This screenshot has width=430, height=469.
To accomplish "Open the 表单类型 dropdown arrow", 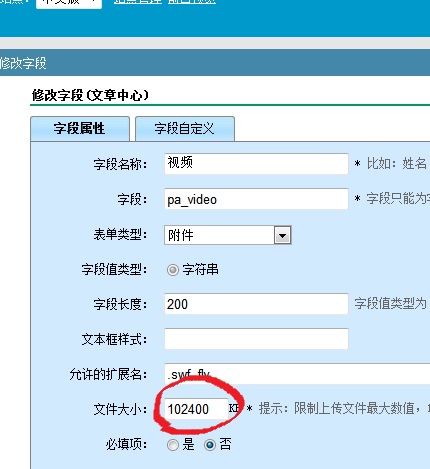I will (x=282, y=235).
